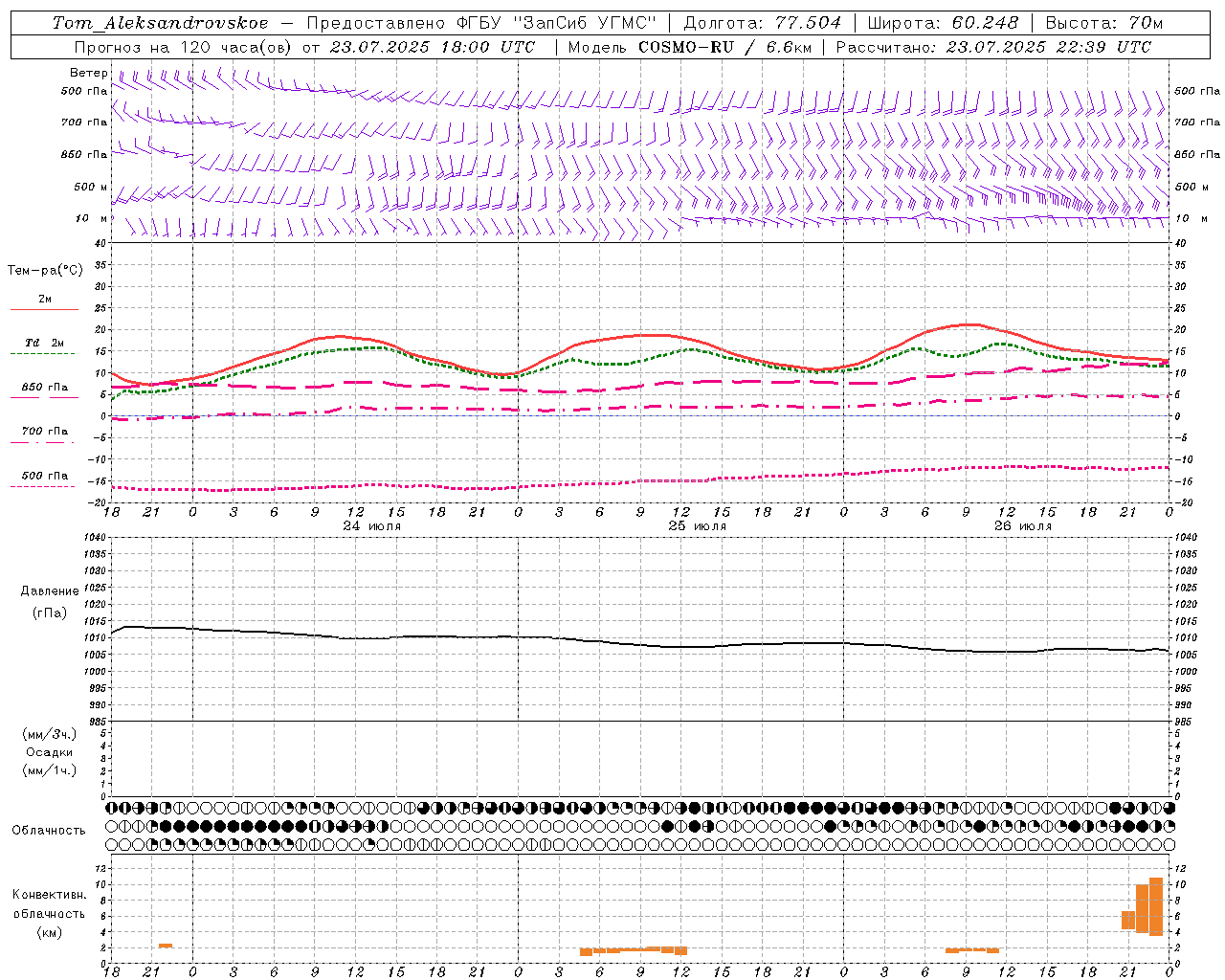The image size is (1225, 980).
Task: Click the tallest orange convective cloud bar
Action: (x=1156, y=906)
